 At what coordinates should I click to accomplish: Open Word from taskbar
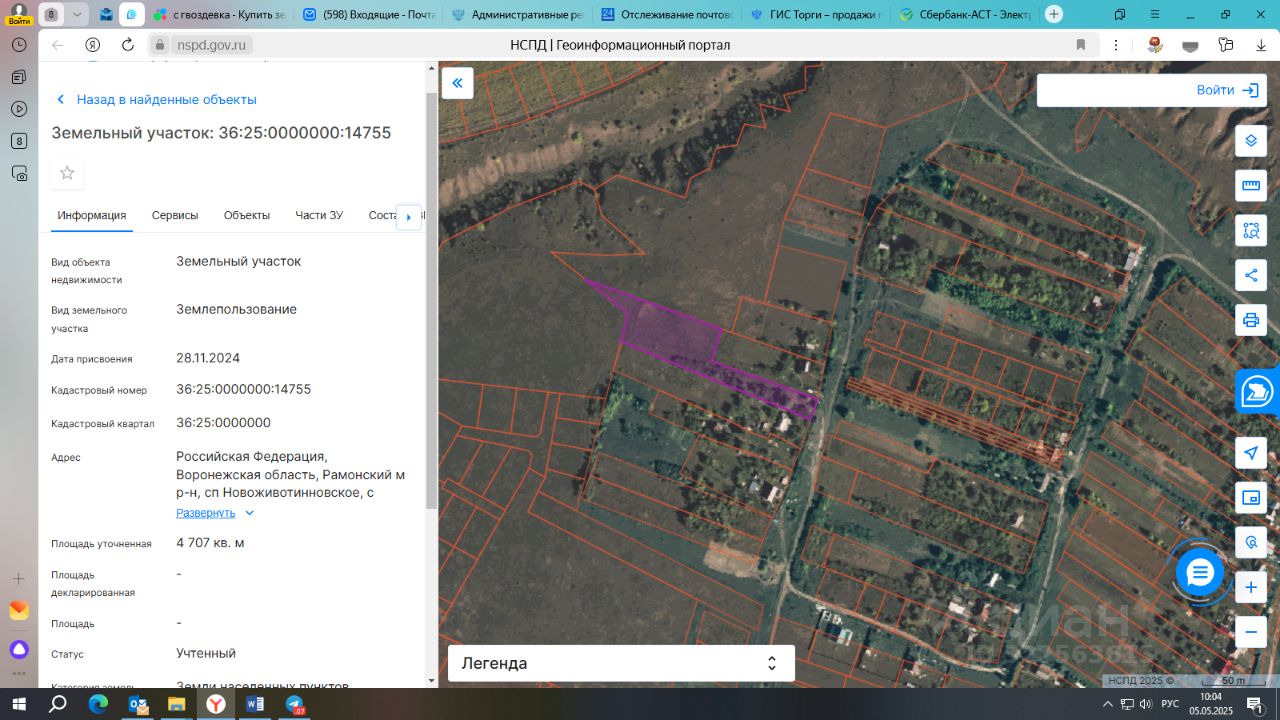pos(255,704)
